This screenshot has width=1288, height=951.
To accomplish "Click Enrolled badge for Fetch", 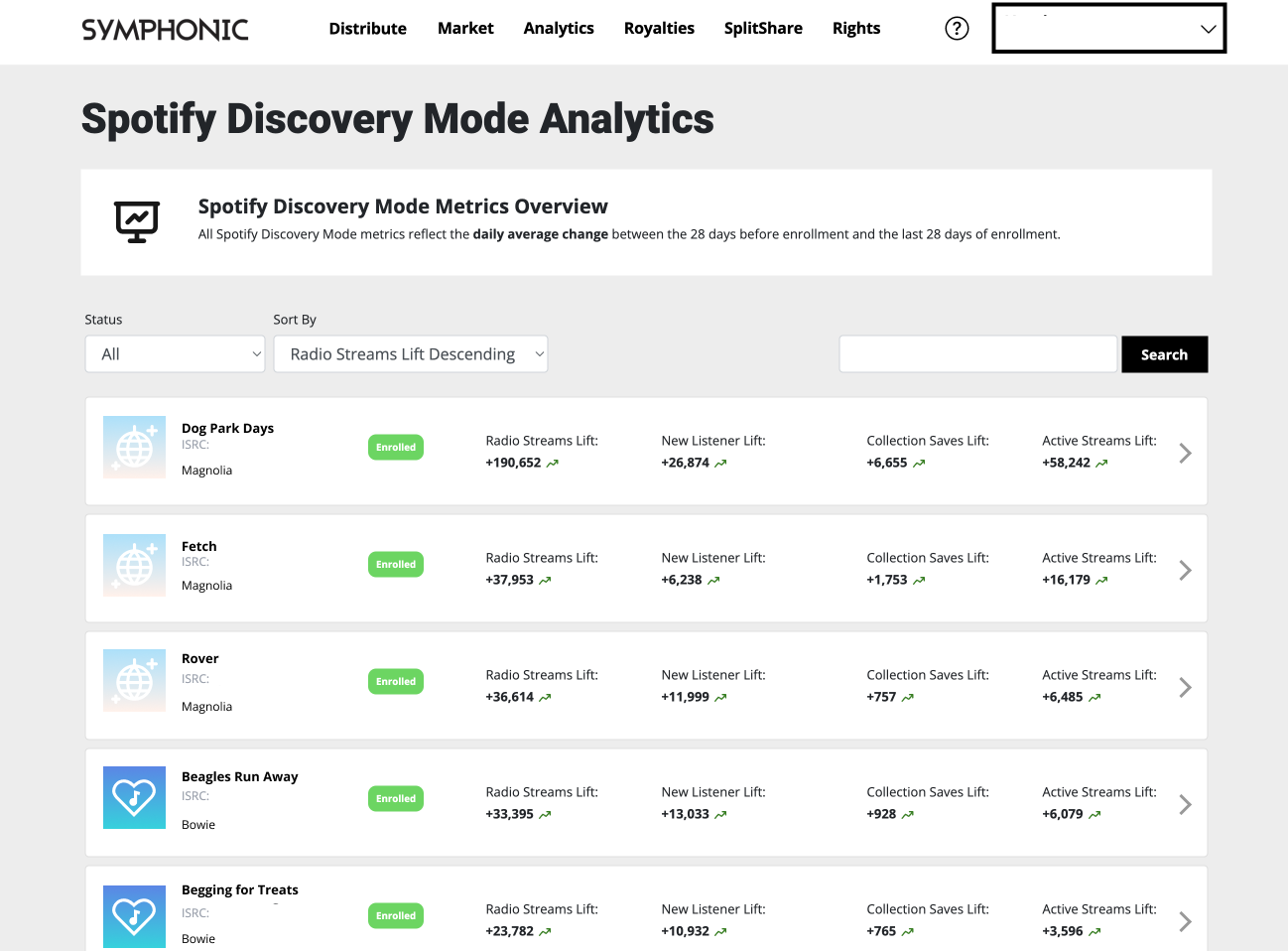I will coord(396,565).
